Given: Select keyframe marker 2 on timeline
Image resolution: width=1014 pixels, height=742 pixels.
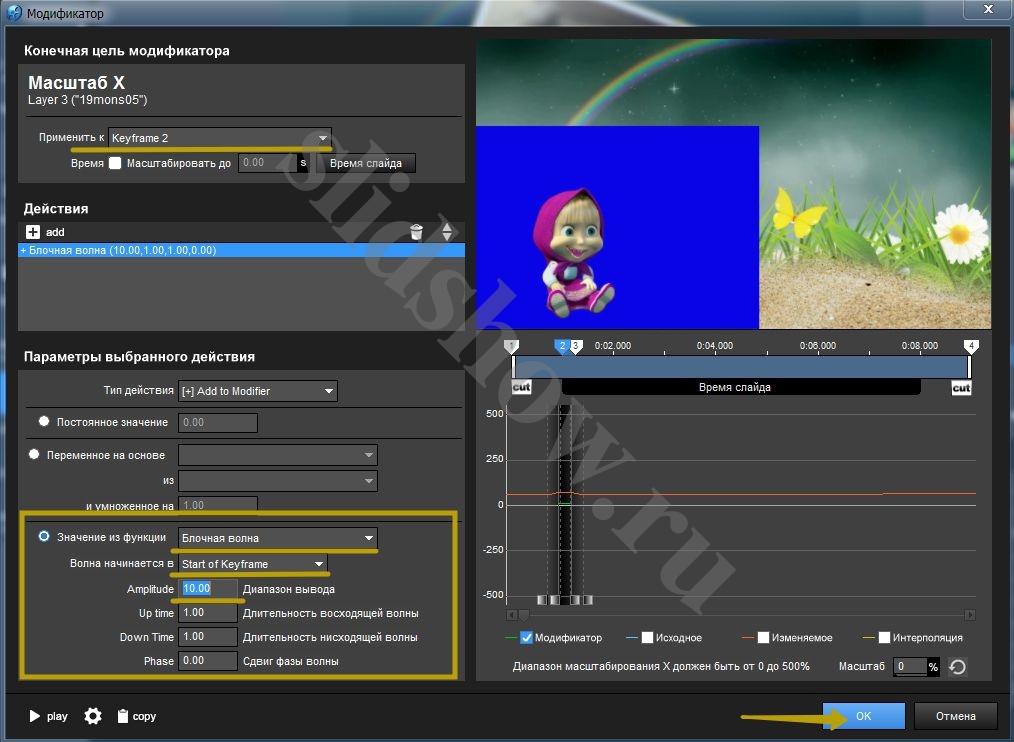Looking at the screenshot, I should coord(562,347).
